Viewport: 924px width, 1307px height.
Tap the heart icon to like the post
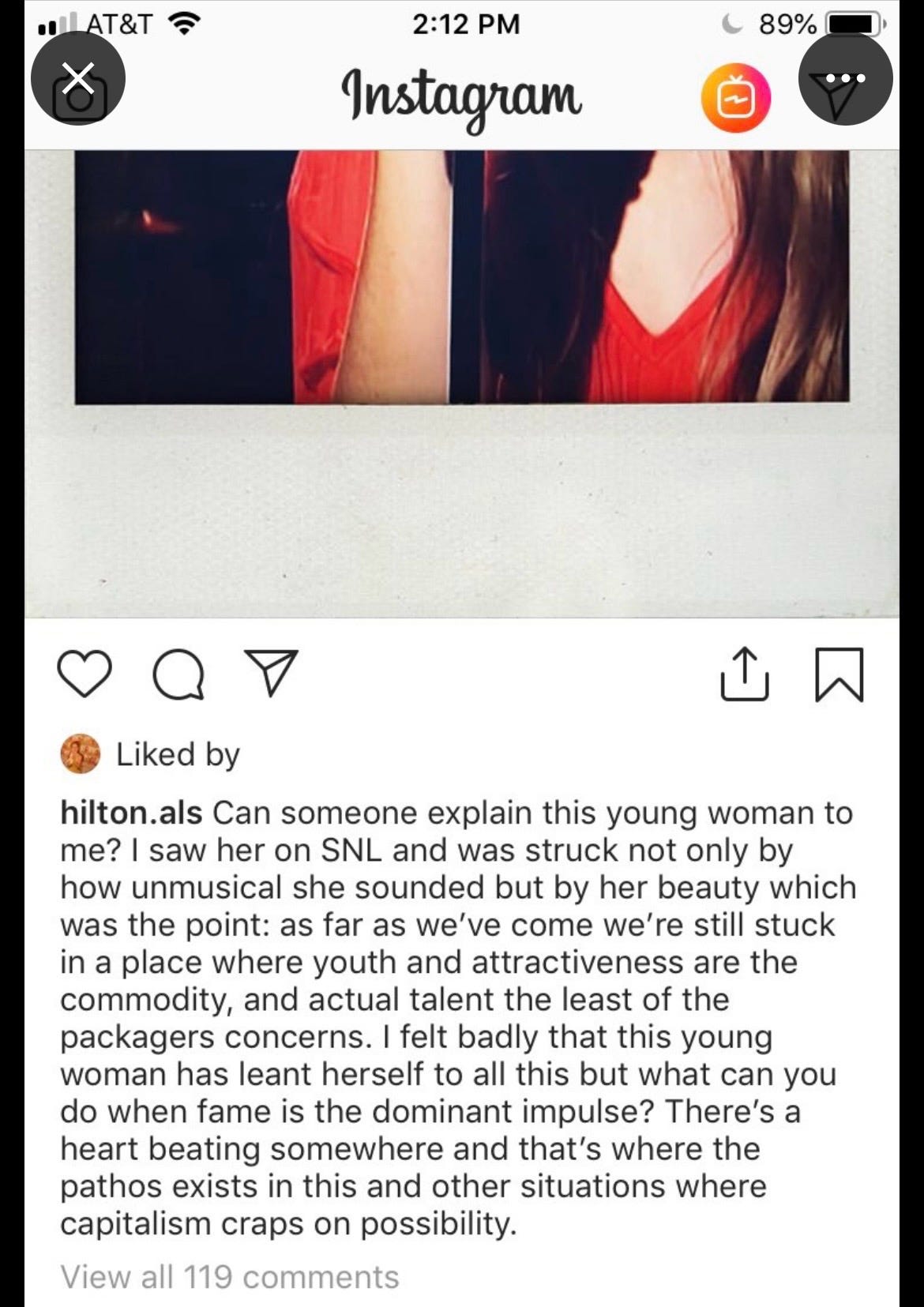coord(85,674)
